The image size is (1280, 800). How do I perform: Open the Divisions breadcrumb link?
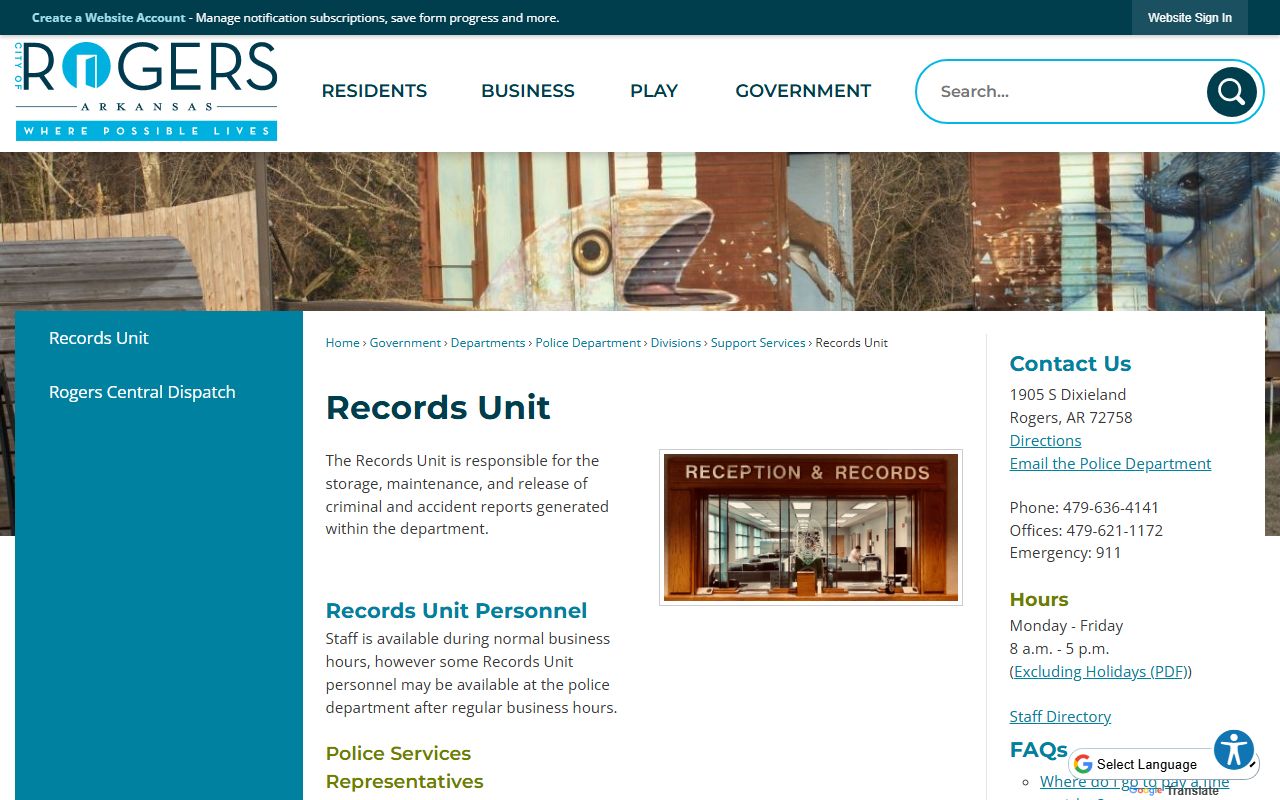(676, 342)
